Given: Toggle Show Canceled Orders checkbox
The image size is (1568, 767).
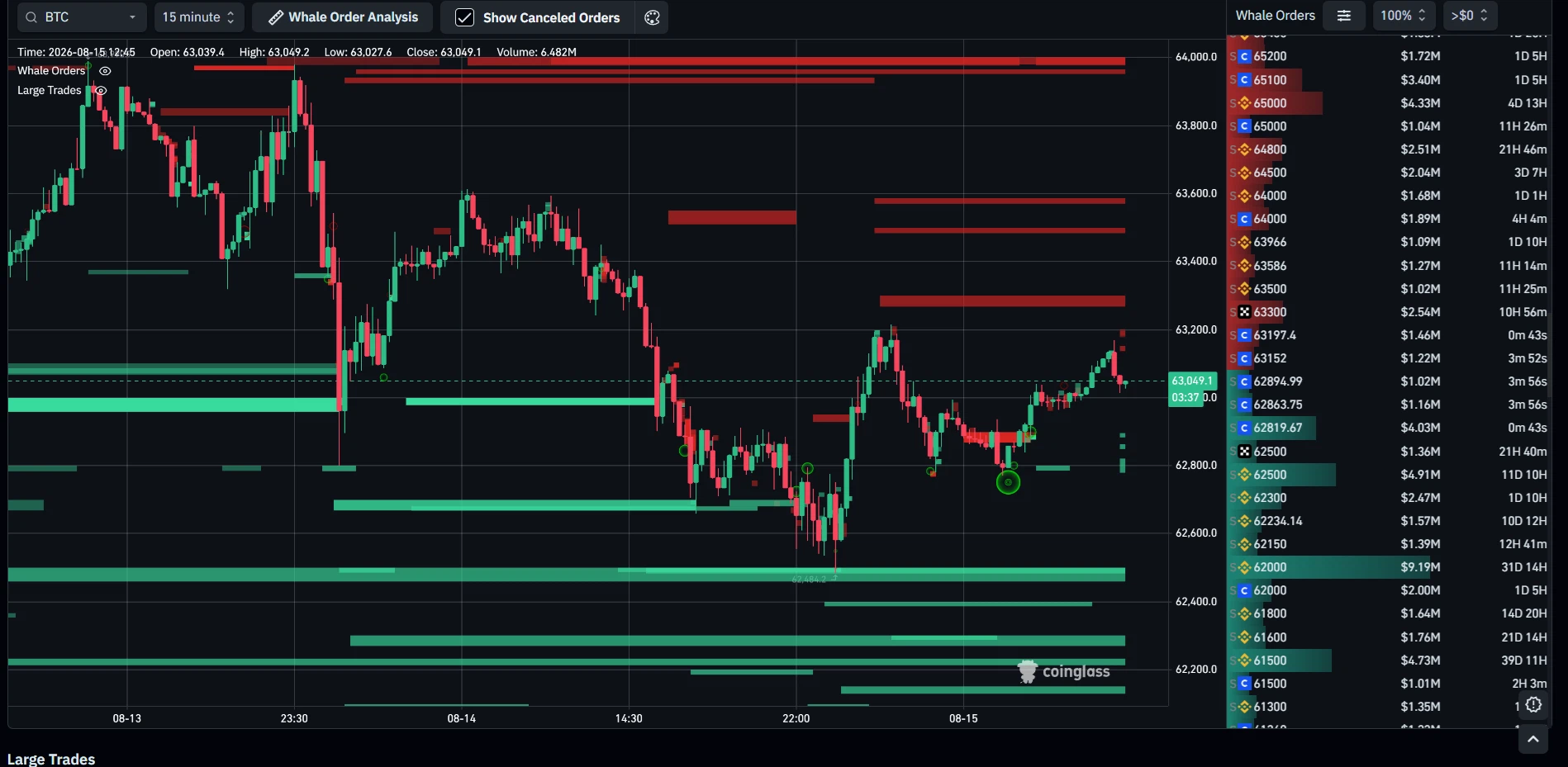Looking at the screenshot, I should coord(464,17).
